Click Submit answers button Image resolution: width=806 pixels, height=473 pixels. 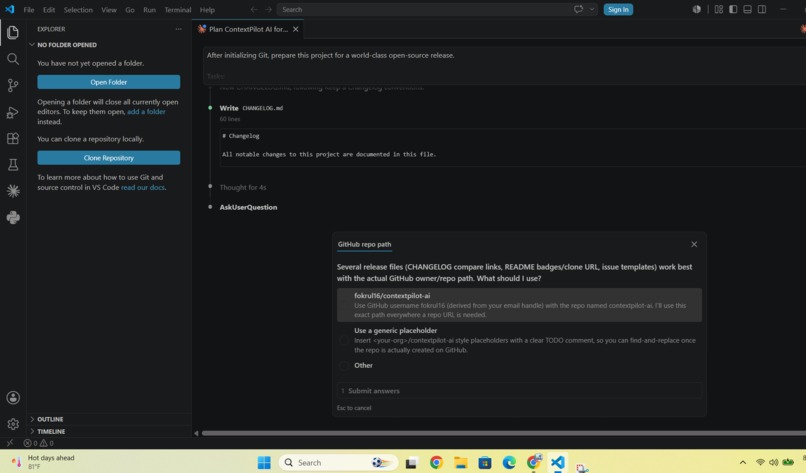pos(519,391)
